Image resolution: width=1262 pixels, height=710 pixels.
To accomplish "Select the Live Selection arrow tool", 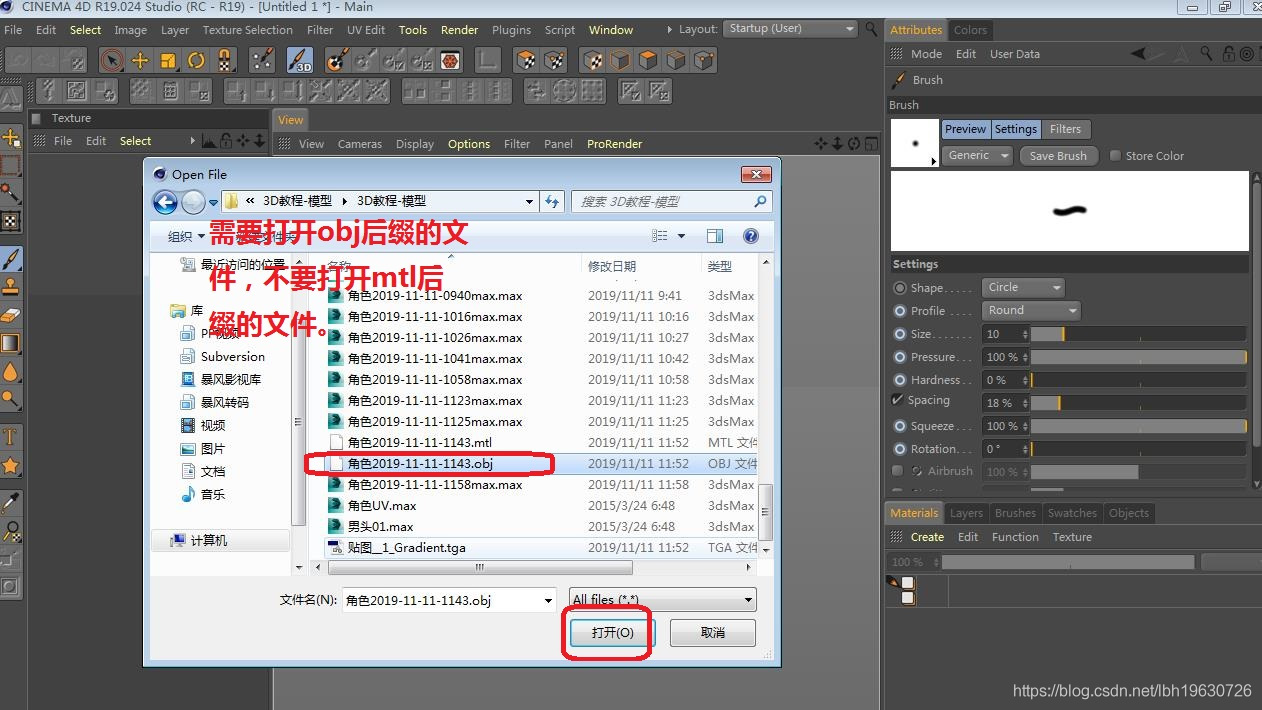I will coord(111,60).
